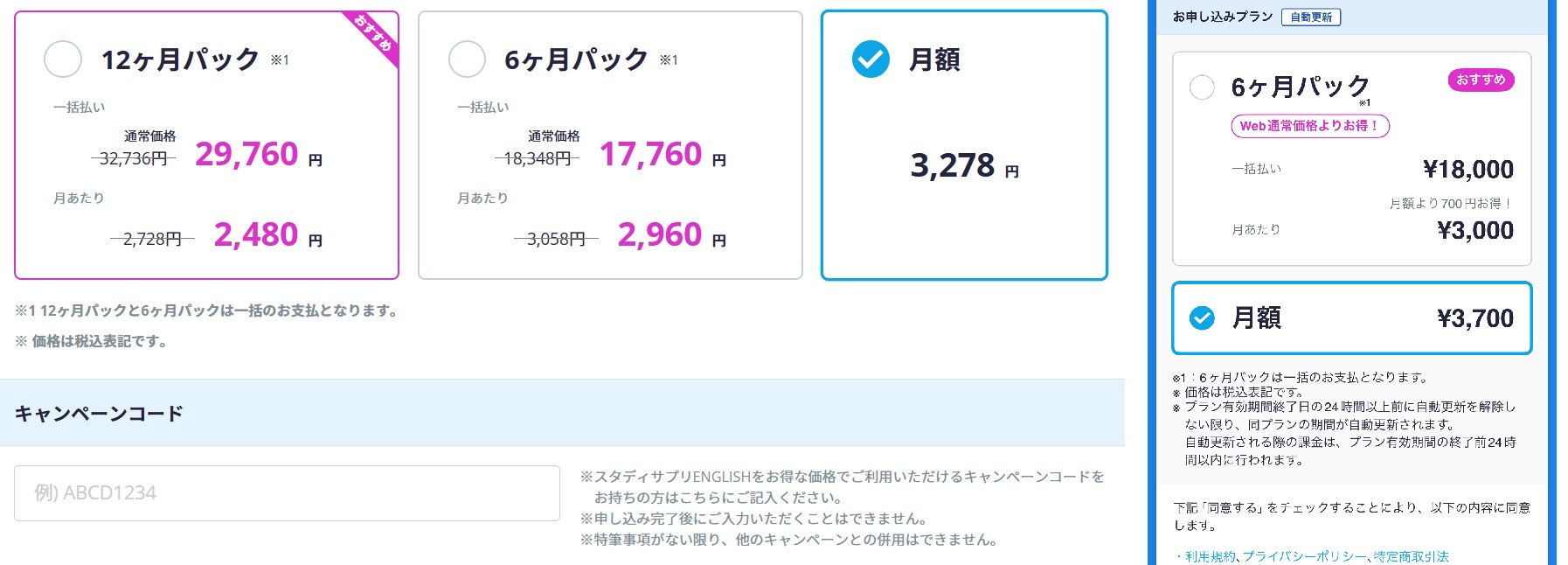The image size is (1568, 565).
Task: Click the checked 月額 radio beside ¥3,700
Action: click(1202, 317)
